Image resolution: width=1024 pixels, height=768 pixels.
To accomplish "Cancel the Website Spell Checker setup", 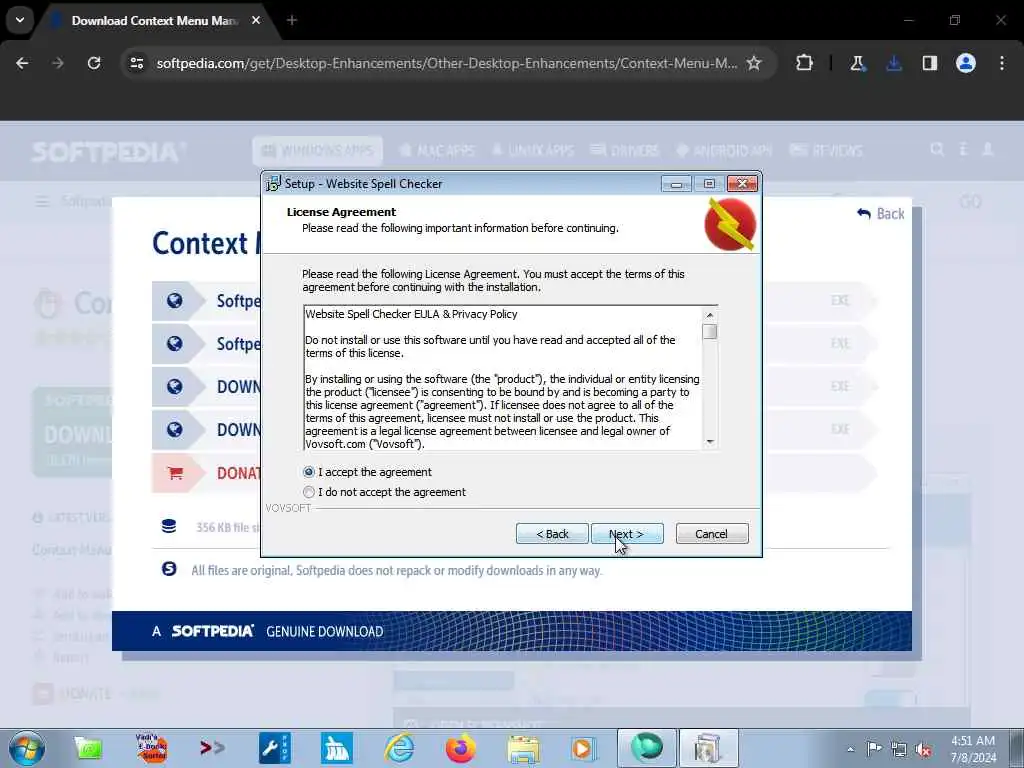I will [712, 534].
